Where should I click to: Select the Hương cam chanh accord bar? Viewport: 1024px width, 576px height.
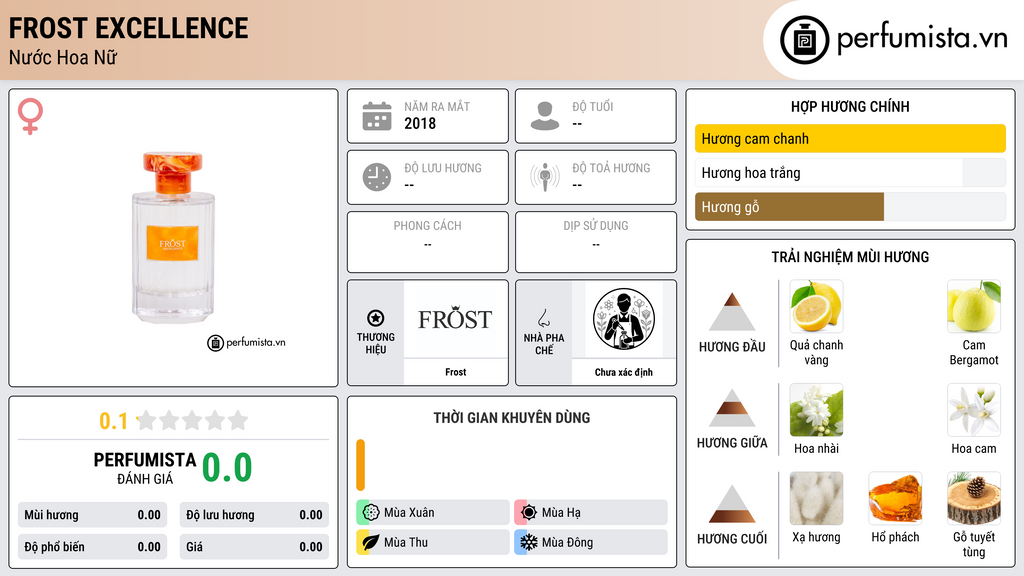850,138
